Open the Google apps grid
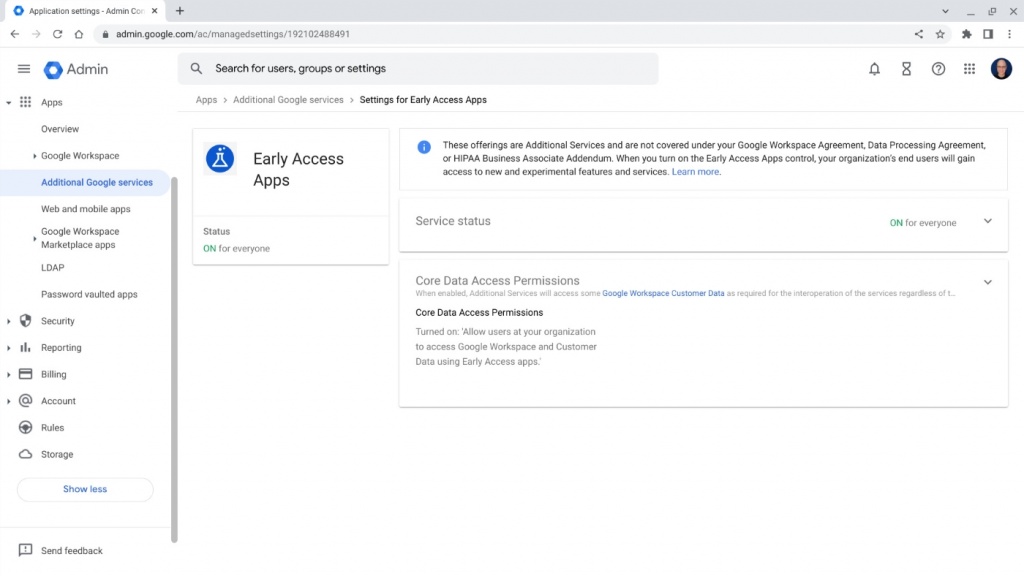 pos(969,69)
